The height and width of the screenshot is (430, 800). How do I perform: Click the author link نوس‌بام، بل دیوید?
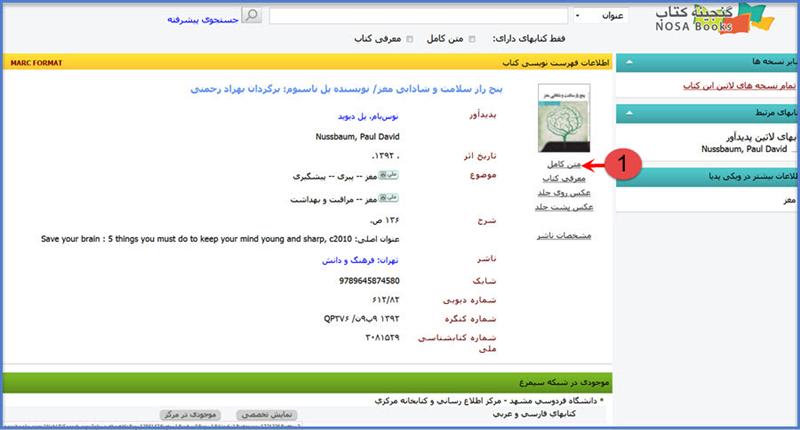pos(371,116)
